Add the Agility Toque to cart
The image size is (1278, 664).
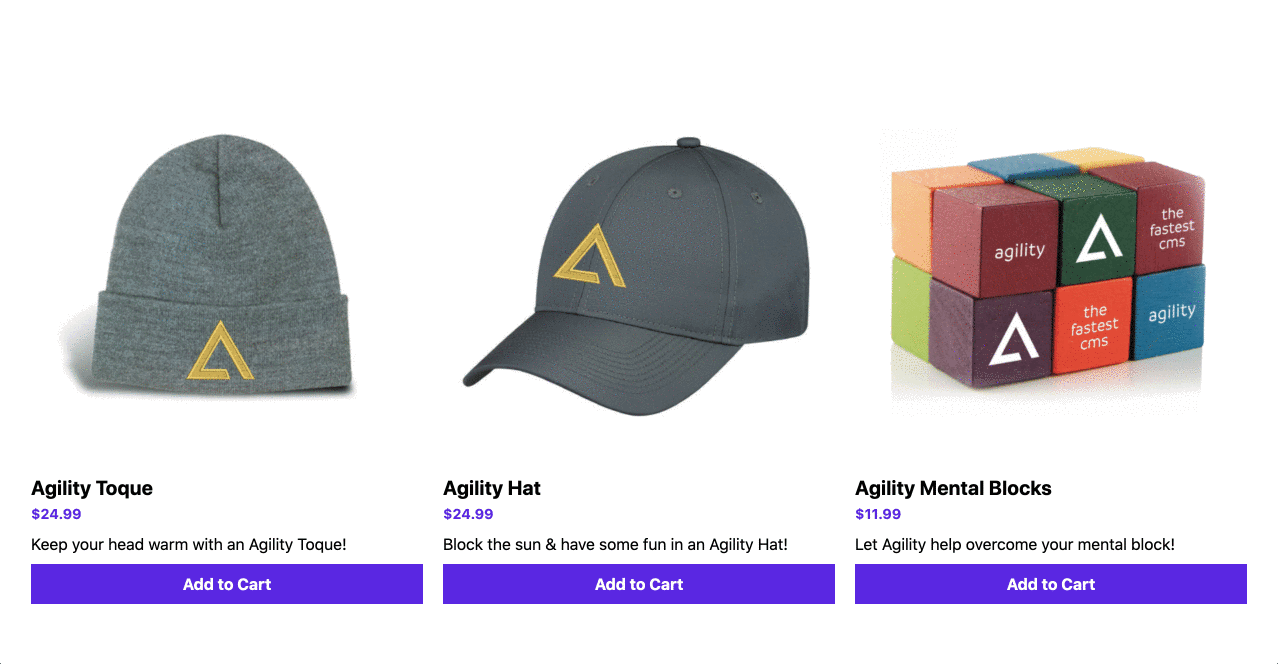(227, 584)
